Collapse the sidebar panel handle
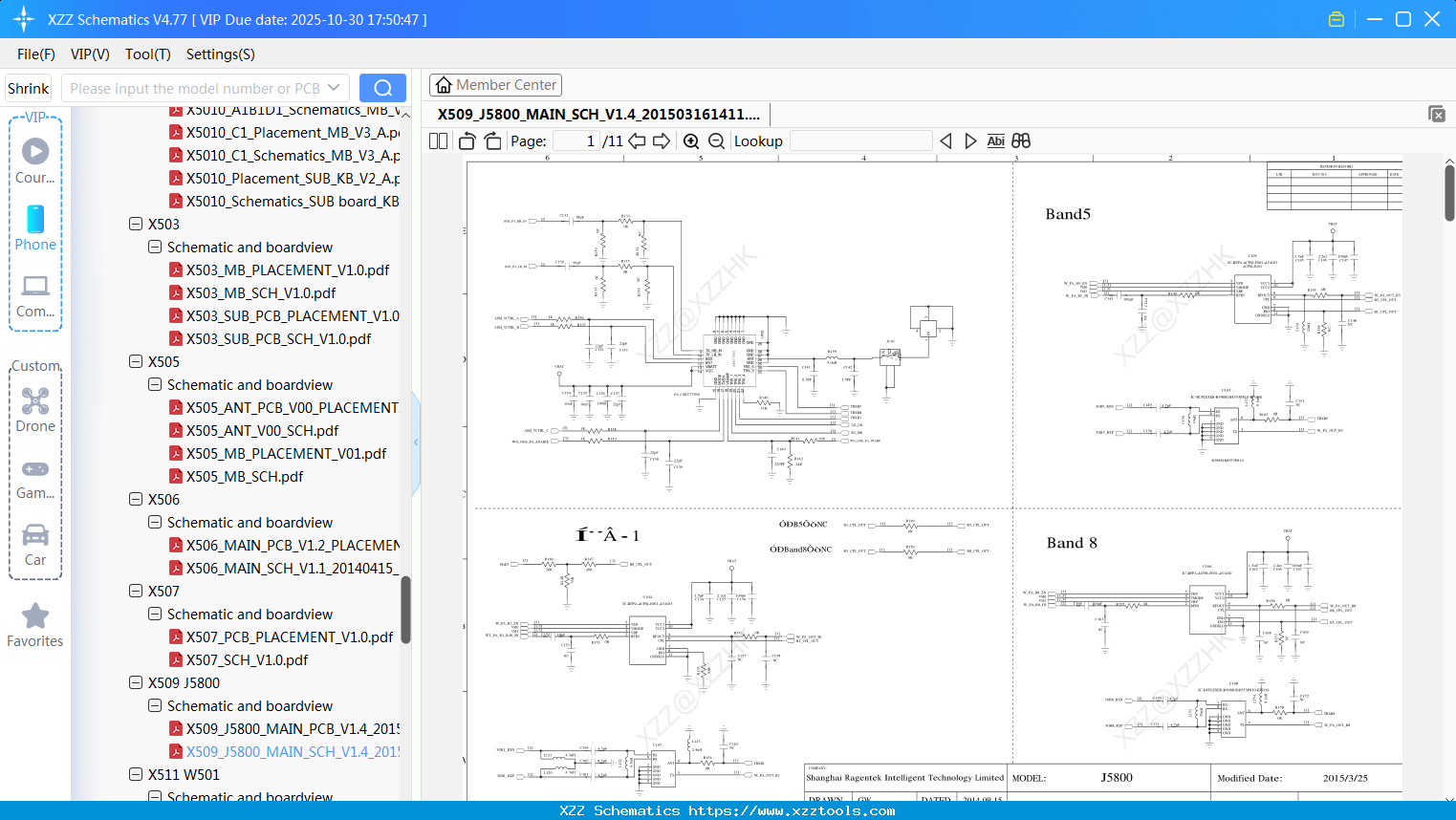Image resolution: width=1456 pixels, height=820 pixels. point(416,442)
